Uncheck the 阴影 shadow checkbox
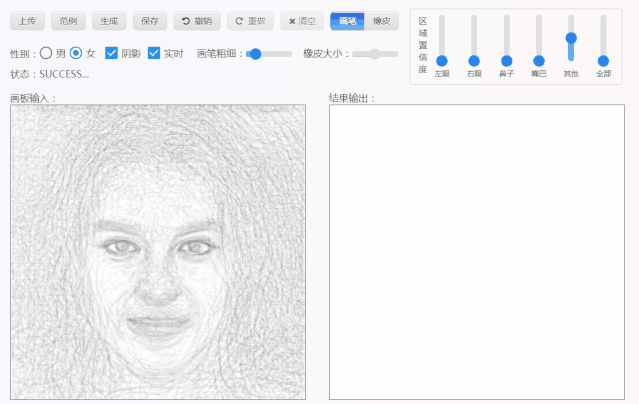Image resolution: width=639 pixels, height=404 pixels. (x=111, y=53)
